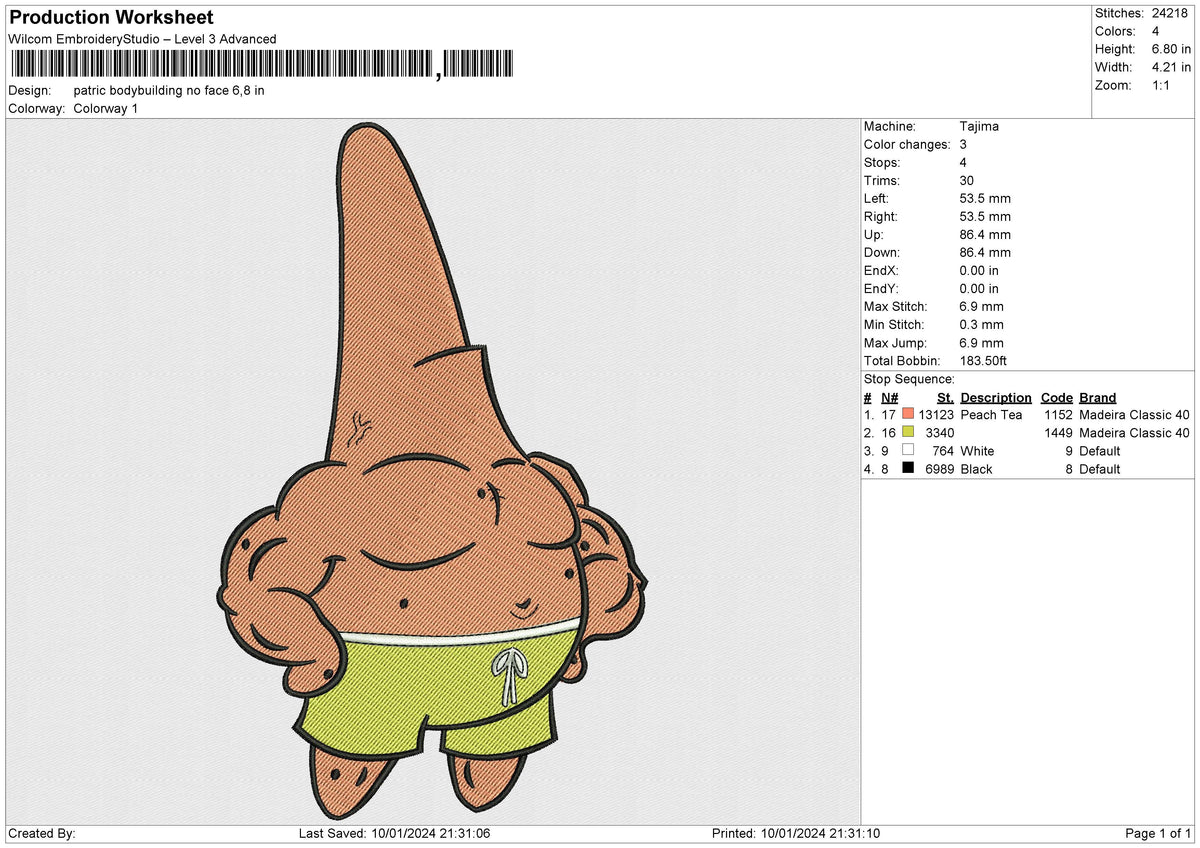The width and height of the screenshot is (1200, 848).
Task: Click the 'Last Saved: 10/01/2024 21:31:06' footer text
Action: [395, 834]
